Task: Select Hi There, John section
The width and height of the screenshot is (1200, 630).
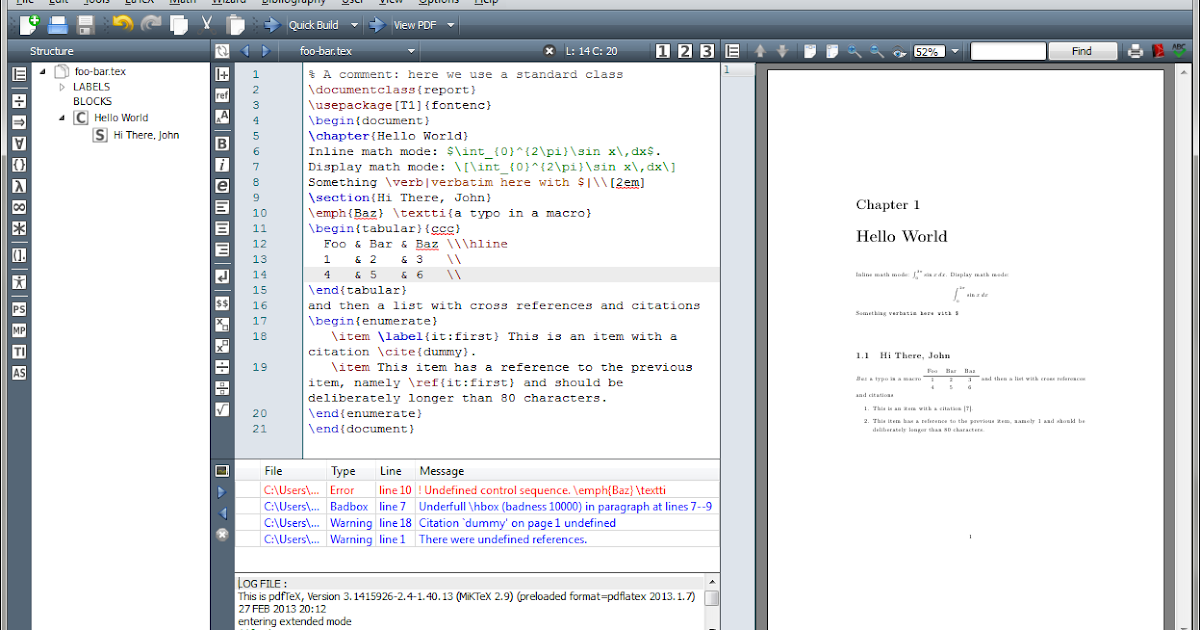Action: click(146, 135)
